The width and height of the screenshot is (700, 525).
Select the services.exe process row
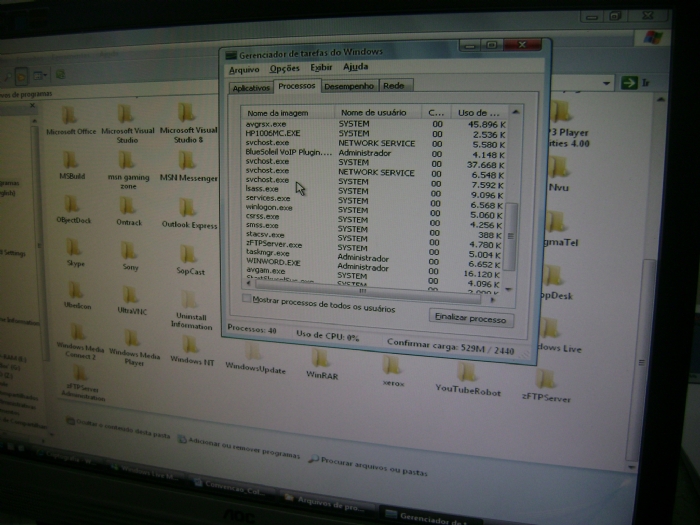(x=374, y=200)
